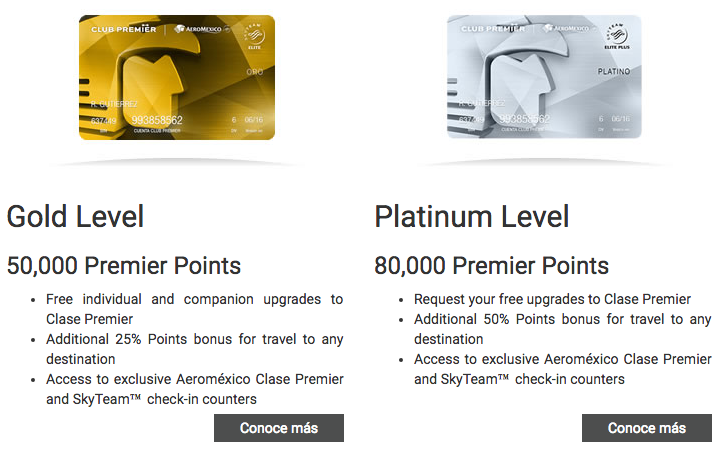Click the 'Additional 25% Points bonus' bullet
723x449 pixels.
(x=195, y=349)
